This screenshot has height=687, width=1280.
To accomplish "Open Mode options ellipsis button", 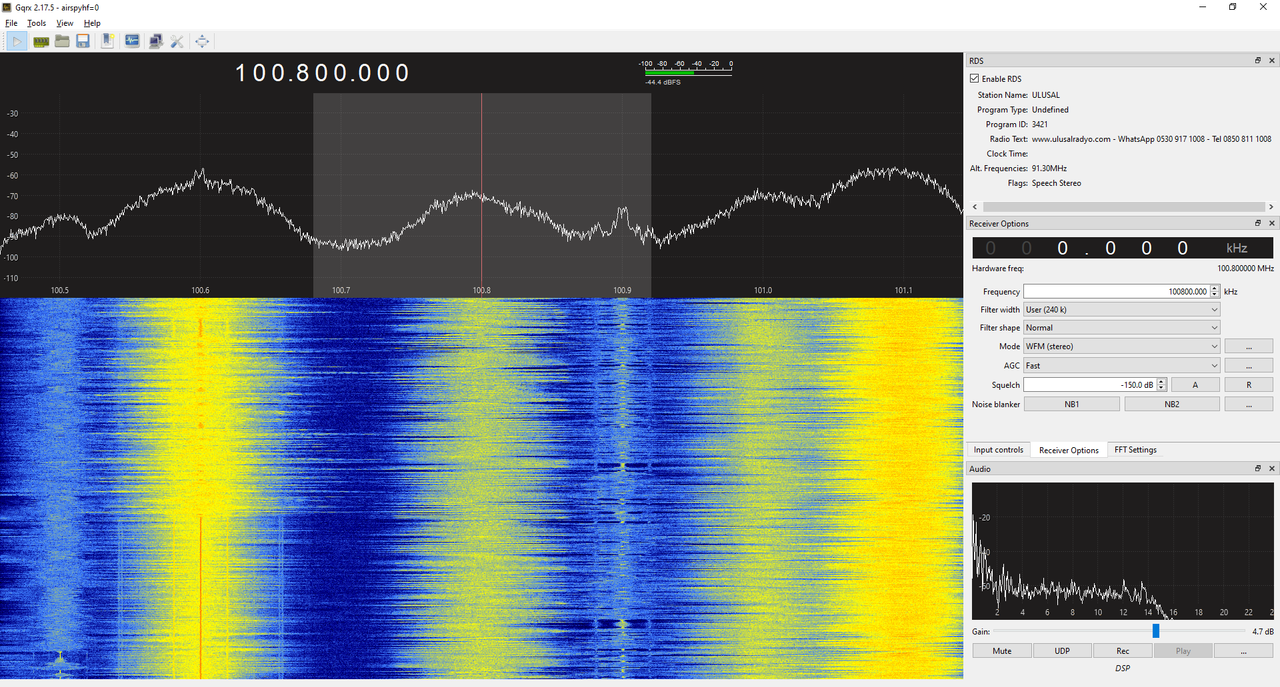I will [x=1249, y=346].
